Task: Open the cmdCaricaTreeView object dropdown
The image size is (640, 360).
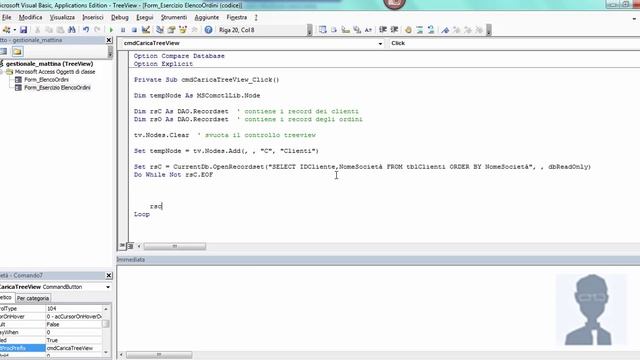Action: point(380,43)
